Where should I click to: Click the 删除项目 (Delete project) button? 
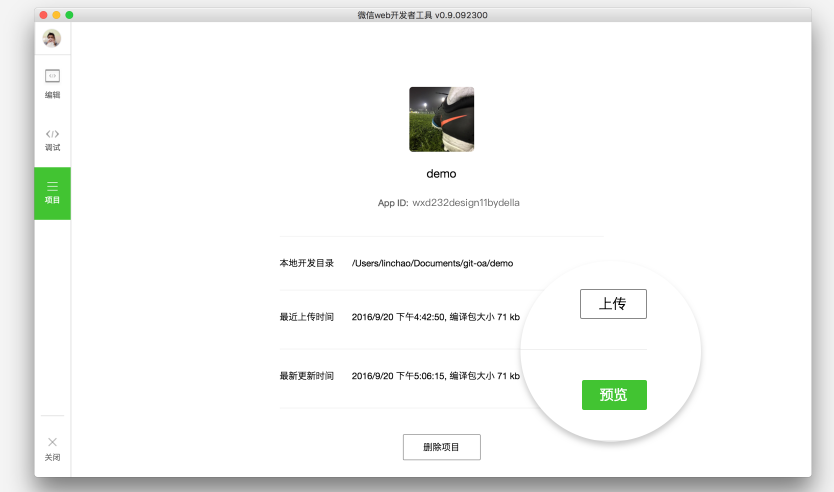tap(441, 447)
